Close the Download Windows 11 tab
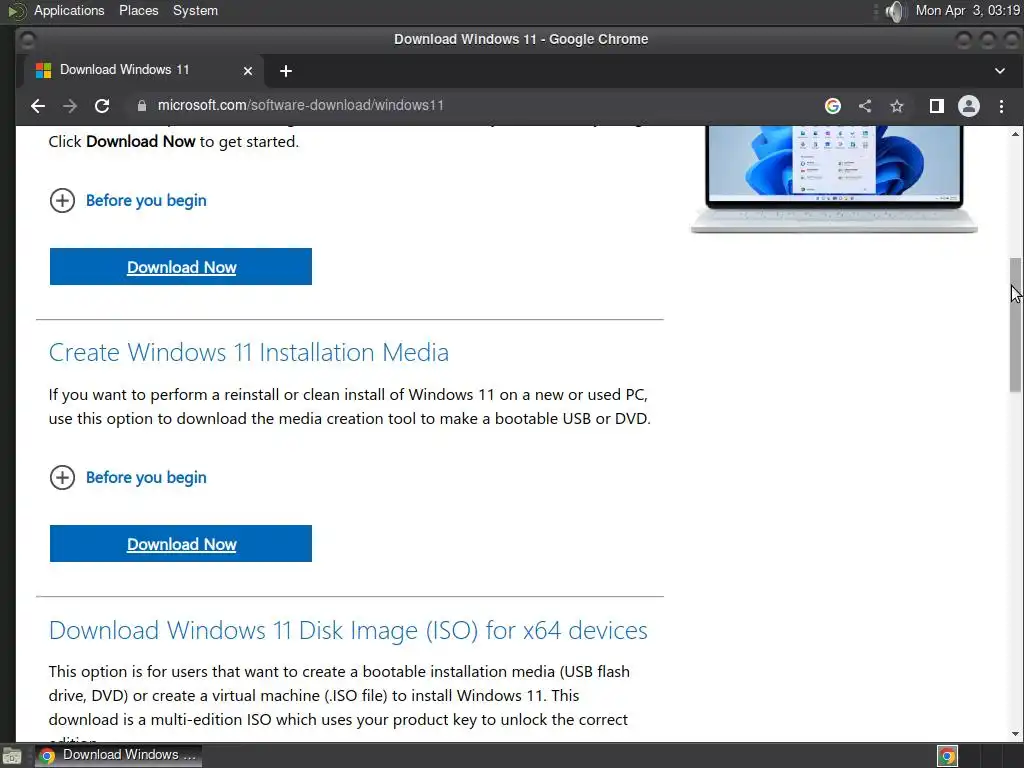 coord(248,71)
